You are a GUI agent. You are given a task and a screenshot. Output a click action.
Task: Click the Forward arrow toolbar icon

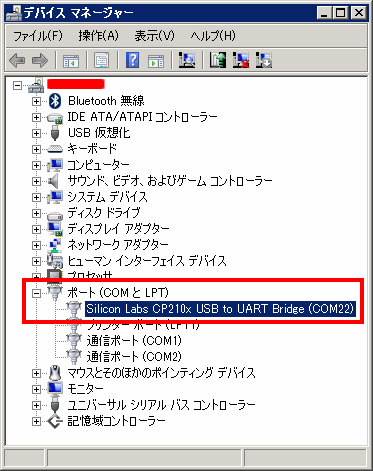click(x=40, y=61)
